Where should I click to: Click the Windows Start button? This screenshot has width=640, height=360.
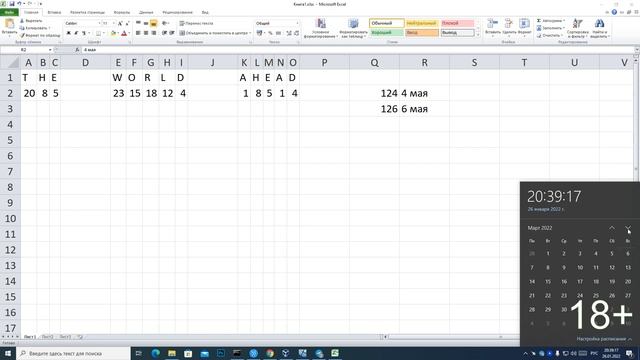(x=8, y=353)
